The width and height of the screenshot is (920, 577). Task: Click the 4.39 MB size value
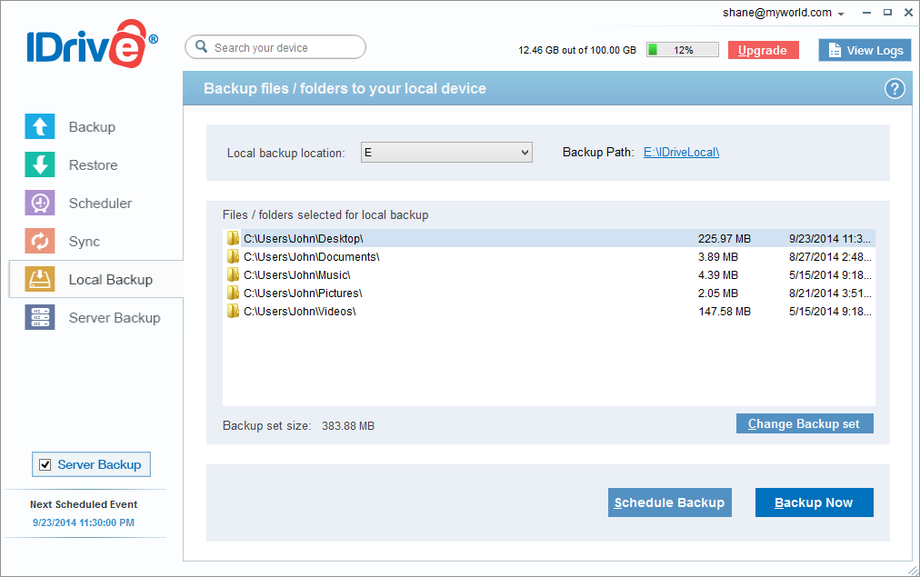click(x=718, y=275)
